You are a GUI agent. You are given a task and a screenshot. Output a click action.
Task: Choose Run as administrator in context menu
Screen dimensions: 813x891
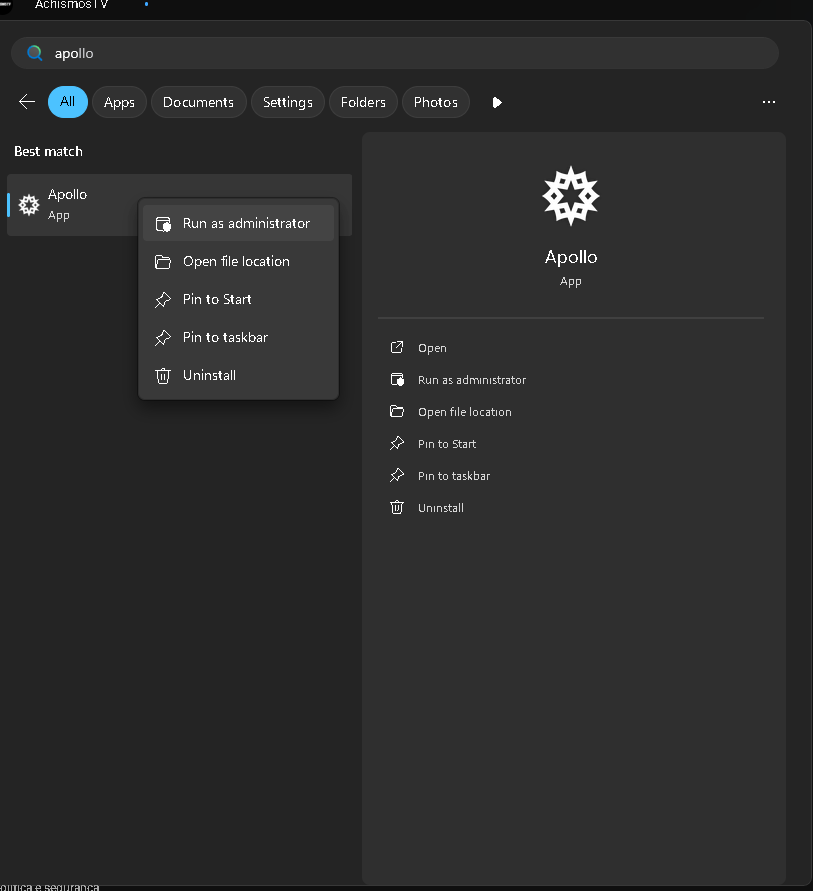tap(239, 223)
